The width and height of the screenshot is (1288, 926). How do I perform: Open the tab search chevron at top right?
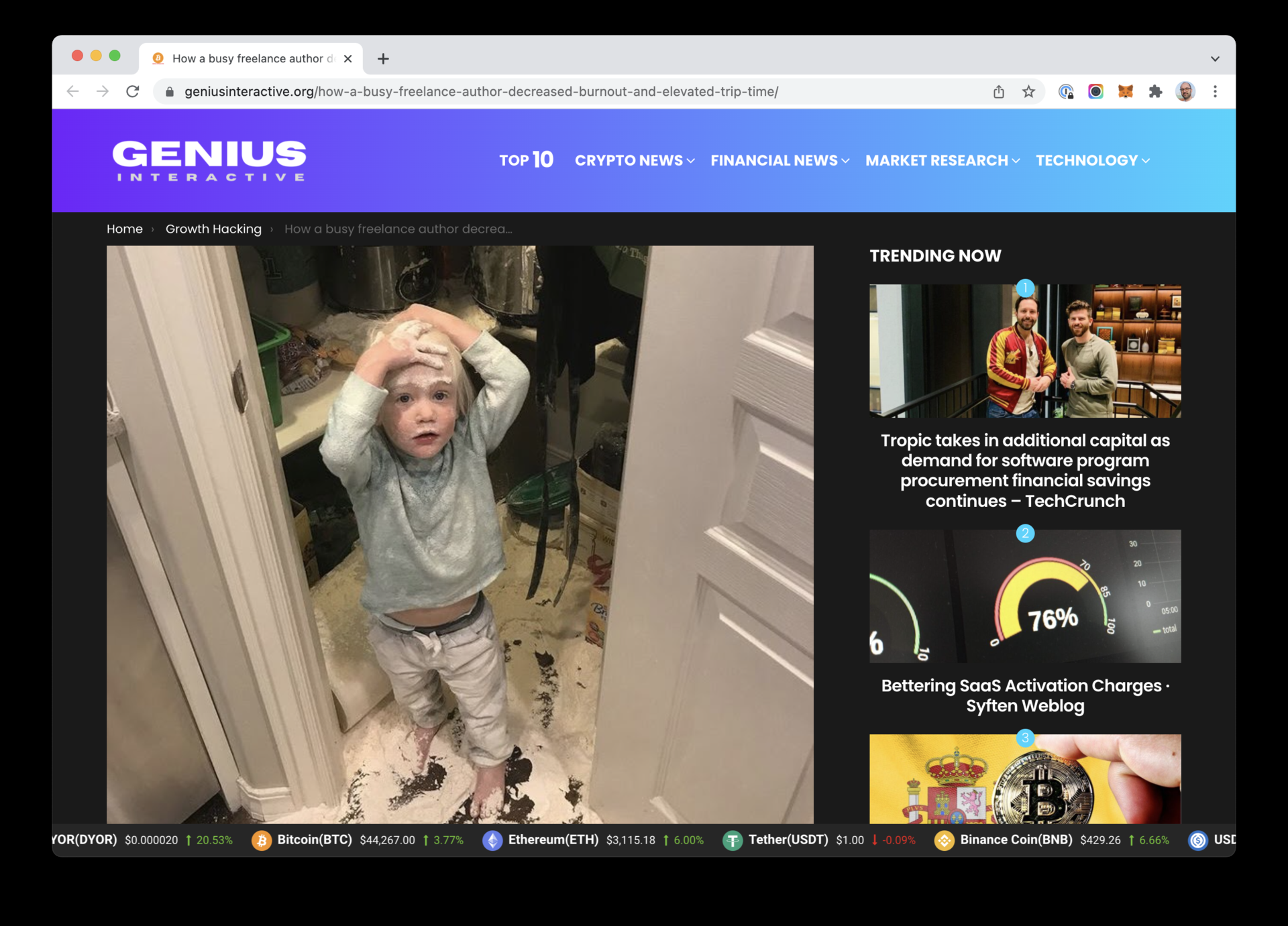pos(1215,59)
